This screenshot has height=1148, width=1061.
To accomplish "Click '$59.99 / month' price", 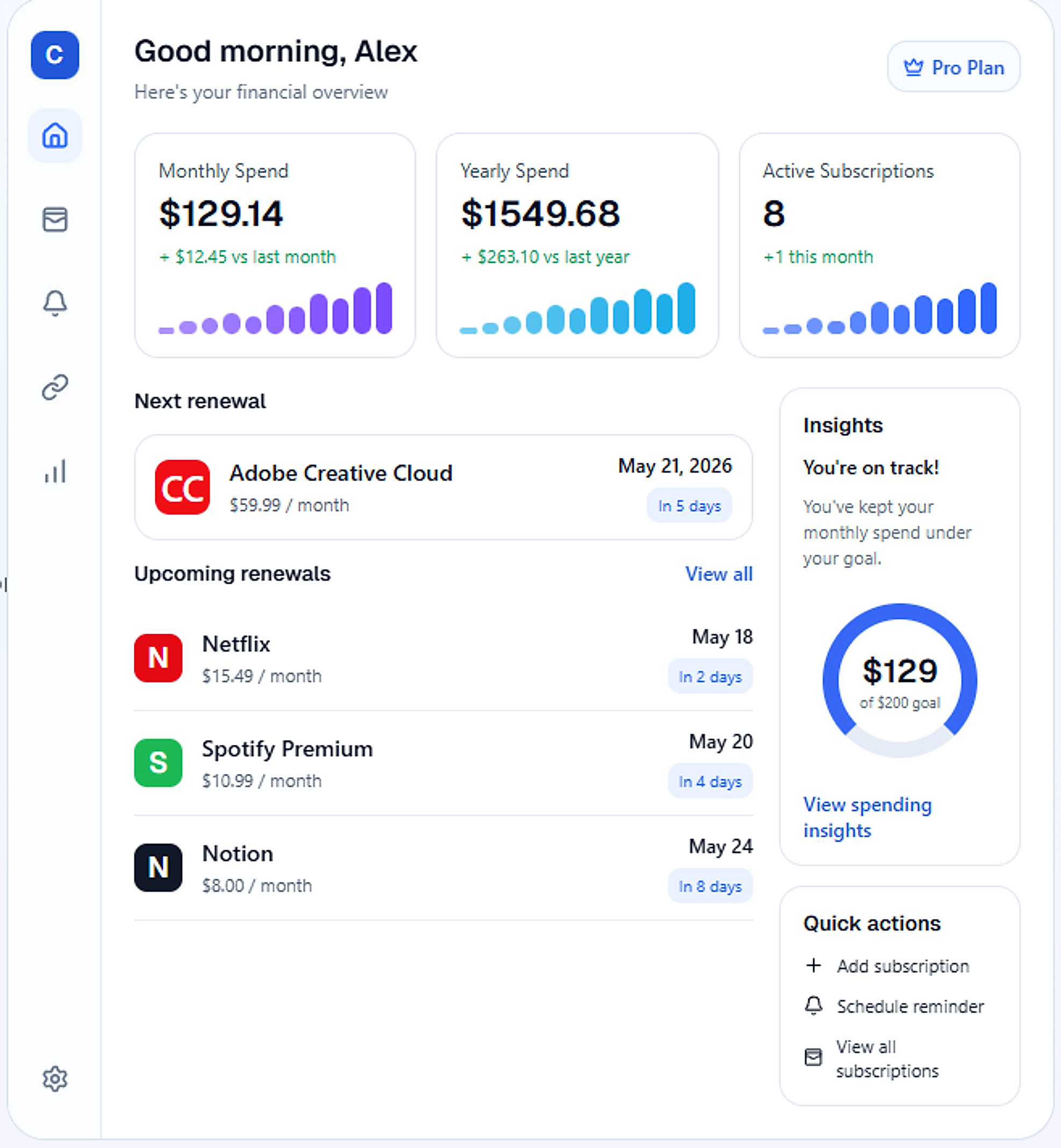I will [x=289, y=506].
